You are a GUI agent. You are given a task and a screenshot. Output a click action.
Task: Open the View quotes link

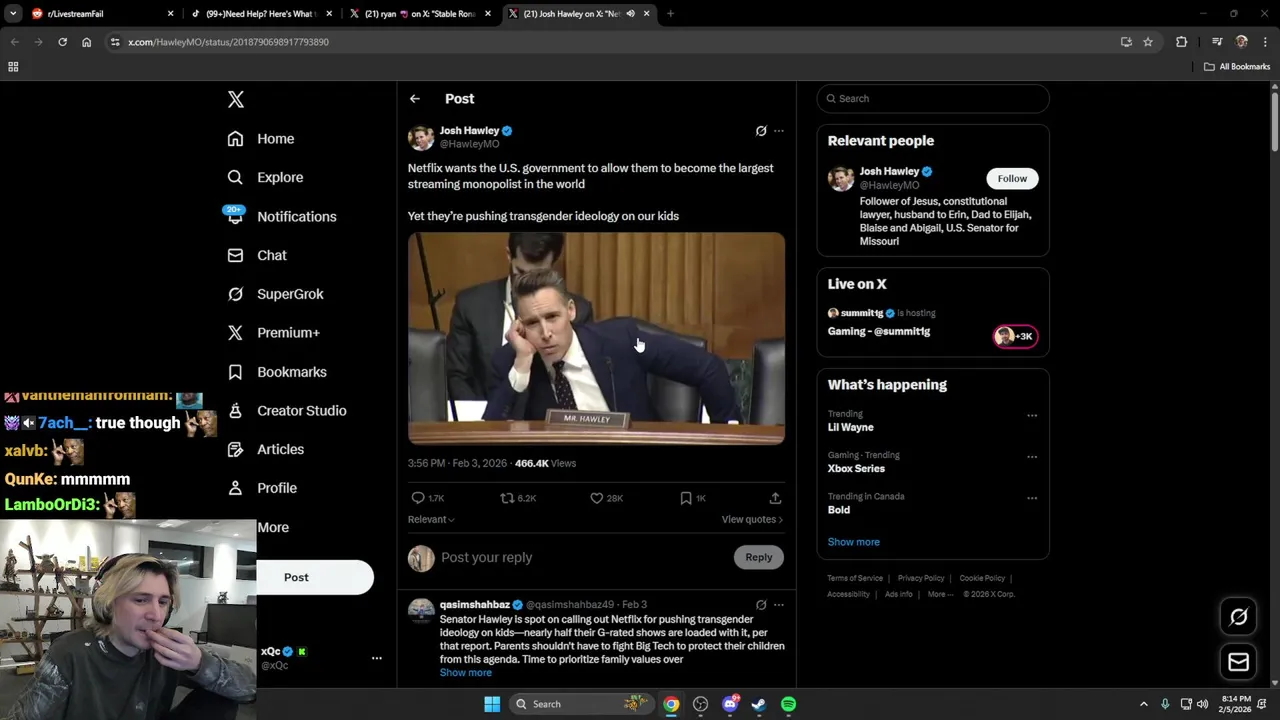coord(752,520)
